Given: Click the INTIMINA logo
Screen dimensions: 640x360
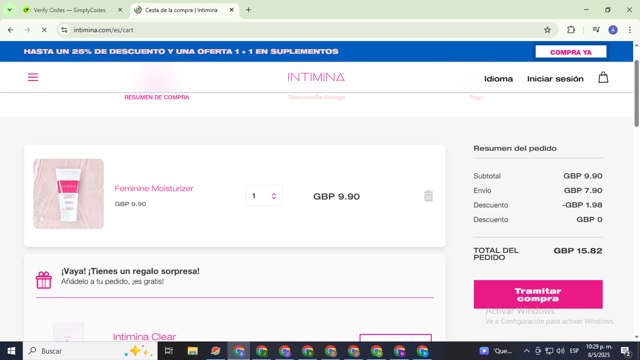Looking at the screenshot, I should tap(316, 77).
